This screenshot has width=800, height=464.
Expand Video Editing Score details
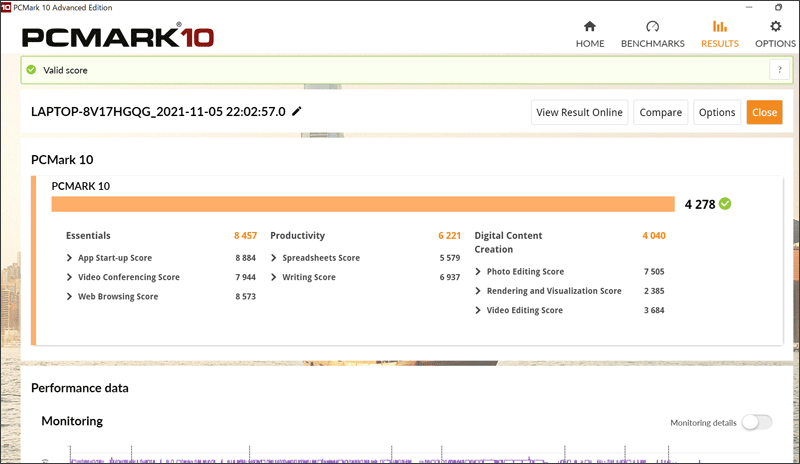tap(478, 310)
